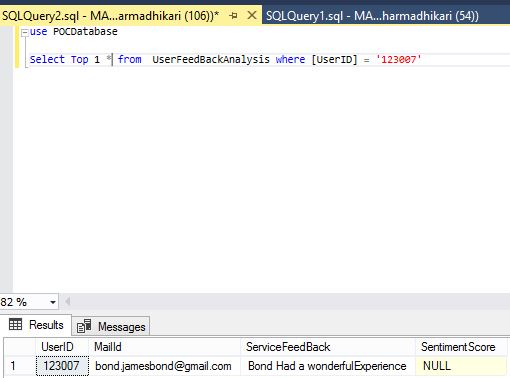
Task: Open the Messages tab
Action: tap(111, 326)
